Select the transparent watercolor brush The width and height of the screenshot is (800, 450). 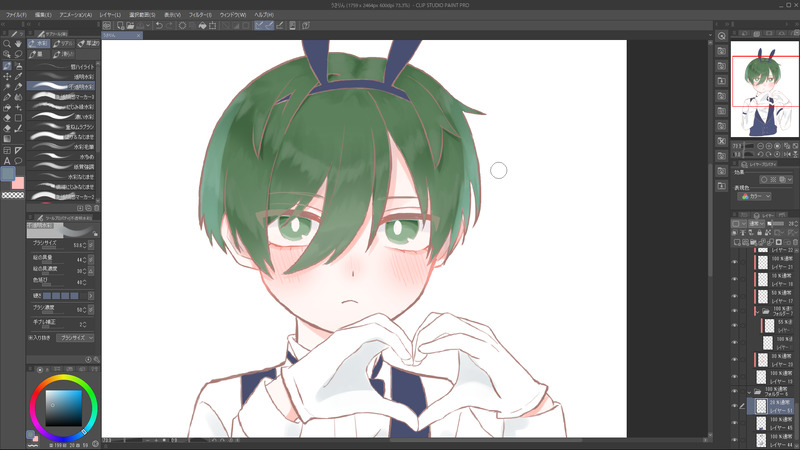click(61, 77)
